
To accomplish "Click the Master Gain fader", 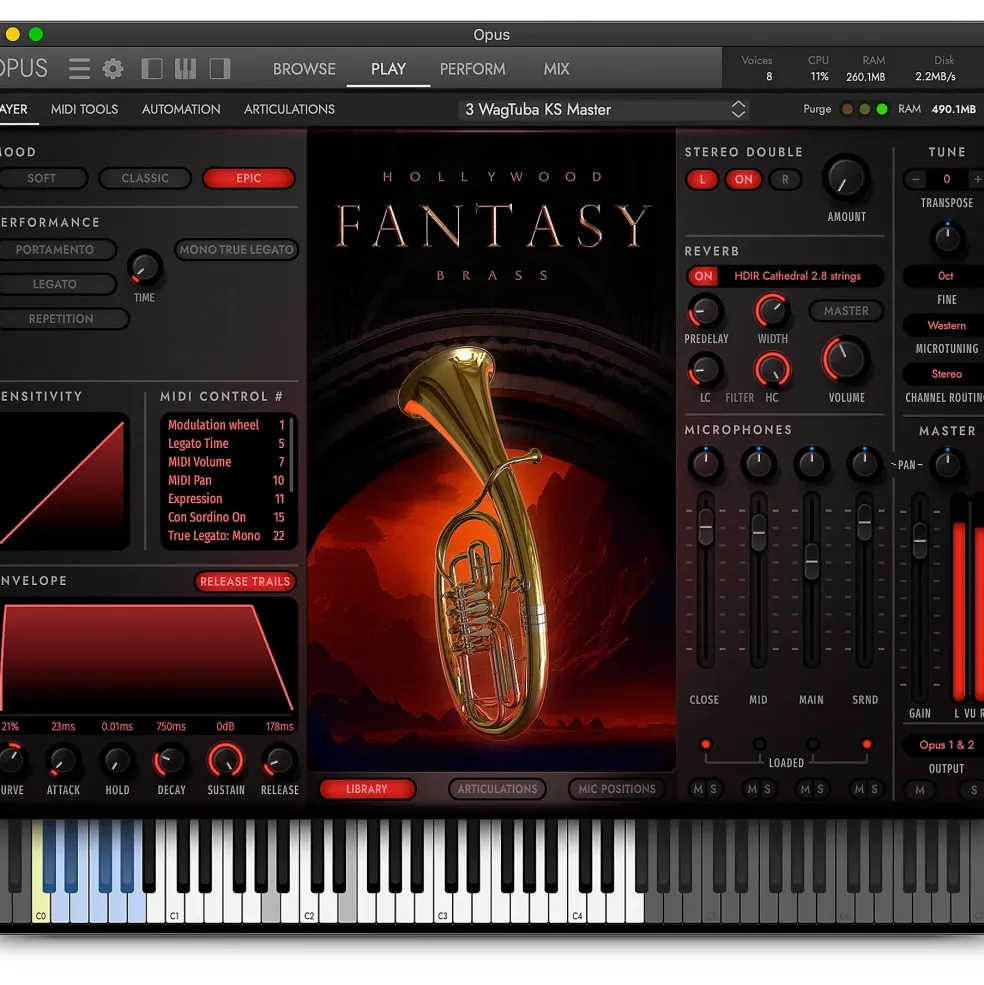I will (x=919, y=541).
